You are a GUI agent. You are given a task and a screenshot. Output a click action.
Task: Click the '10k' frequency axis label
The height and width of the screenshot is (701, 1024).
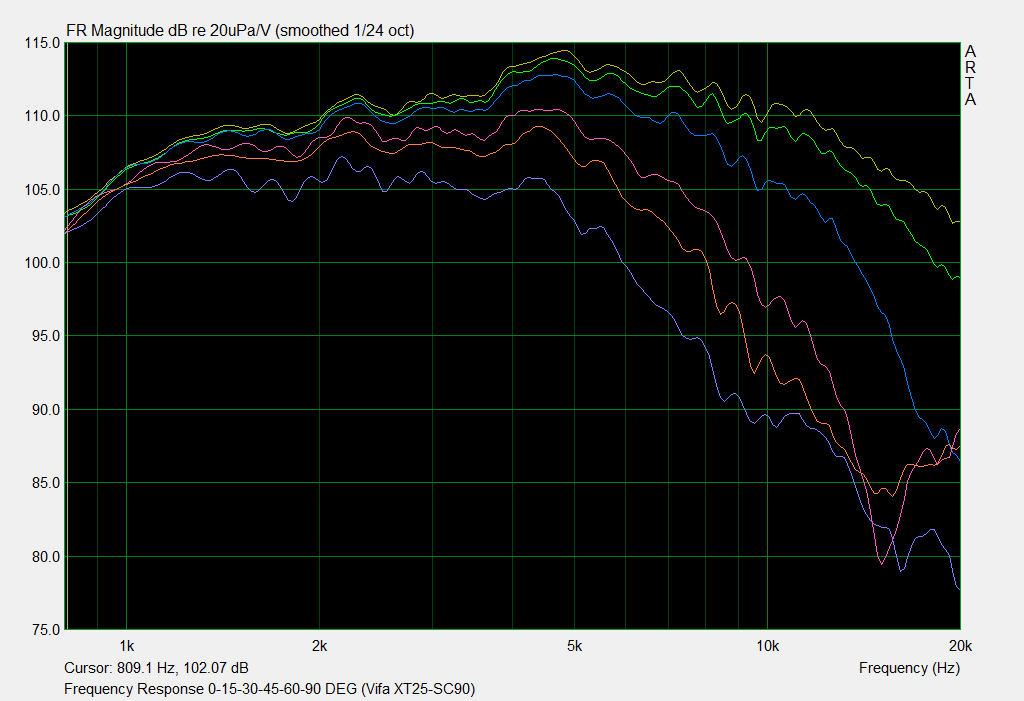pyautogui.click(x=768, y=646)
